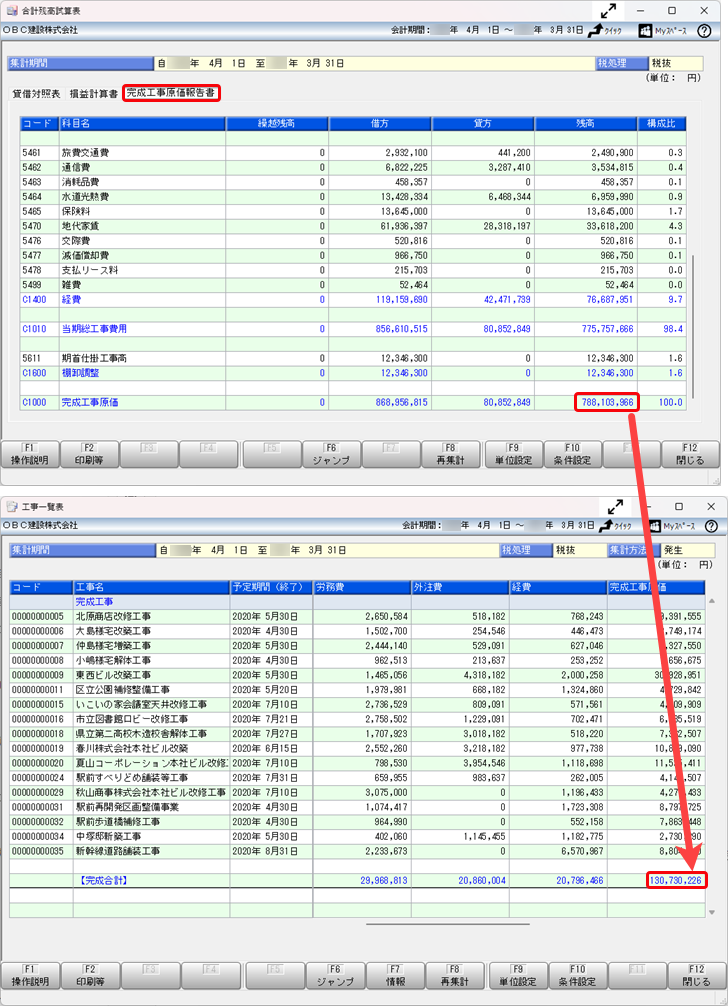The height and width of the screenshot is (1007, 728).
Task: Click F8 再集計 in 合計残高試算表 window
Action: (450, 454)
